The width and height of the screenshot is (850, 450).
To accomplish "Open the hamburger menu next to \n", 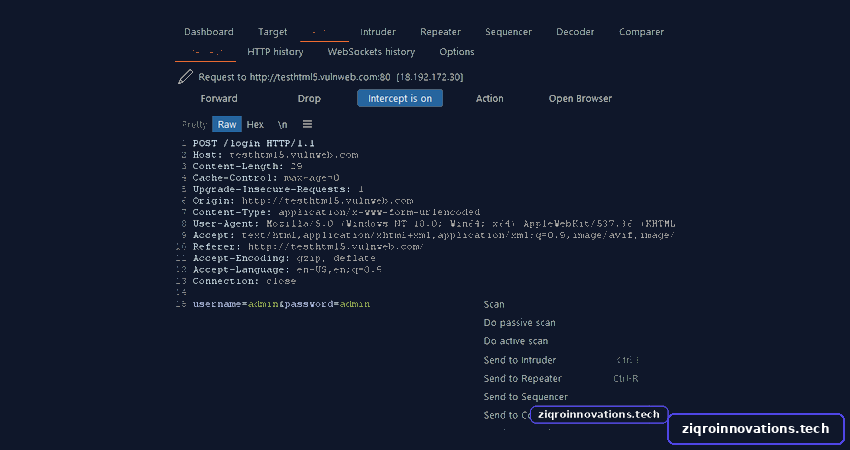I will click(x=307, y=124).
